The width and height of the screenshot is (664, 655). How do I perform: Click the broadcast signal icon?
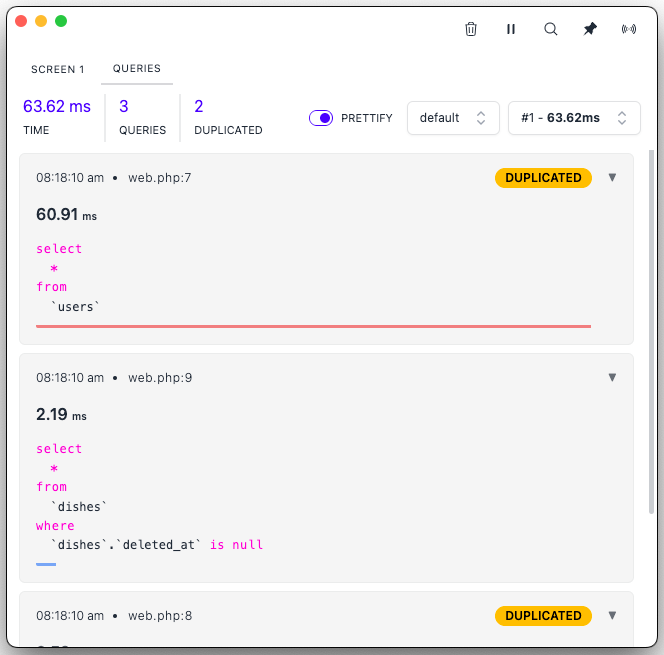(x=629, y=29)
